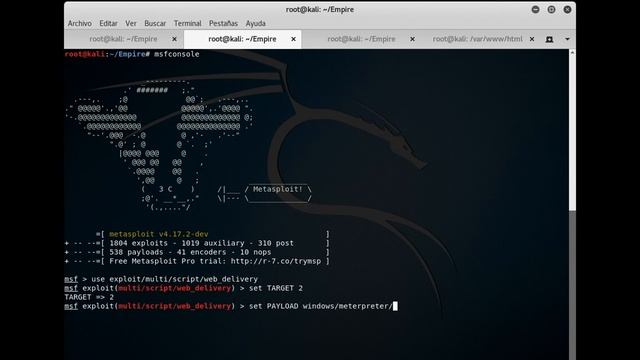Switch to the /var/www/html tab
The width and height of the screenshot is (640, 360).
(478, 39)
